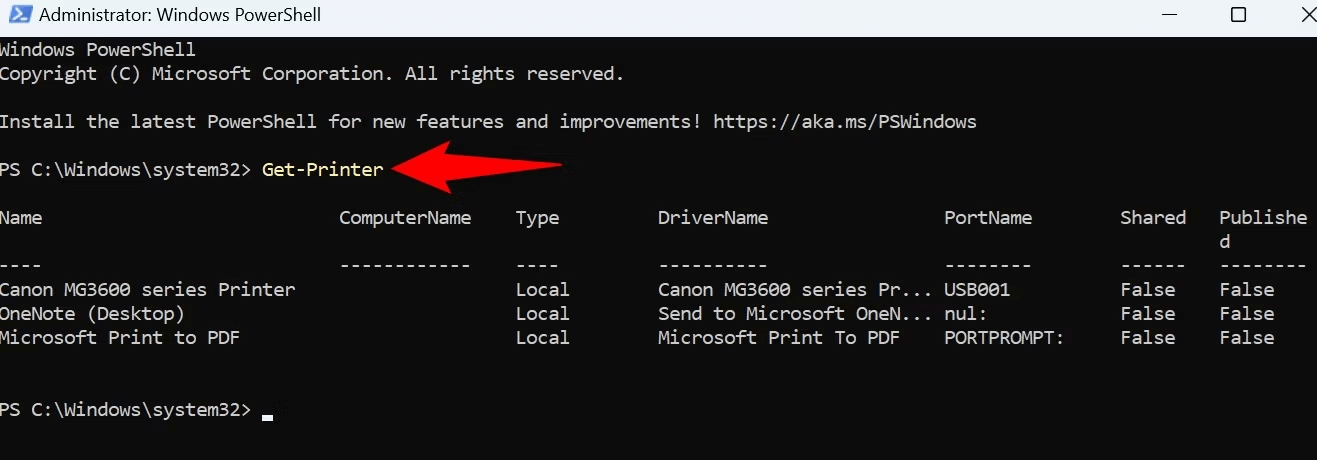Close the PowerShell window
This screenshot has width=1317, height=460.
pos(1302,15)
